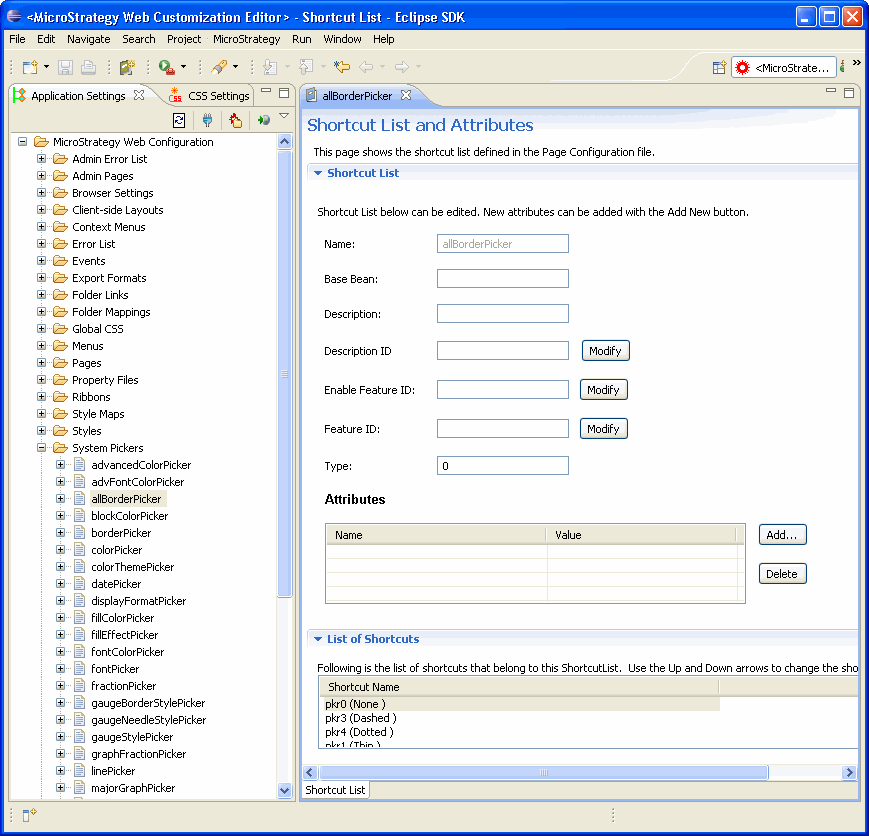
Task: Expand the colorThemePicker tree node
Action: click(x=60, y=567)
